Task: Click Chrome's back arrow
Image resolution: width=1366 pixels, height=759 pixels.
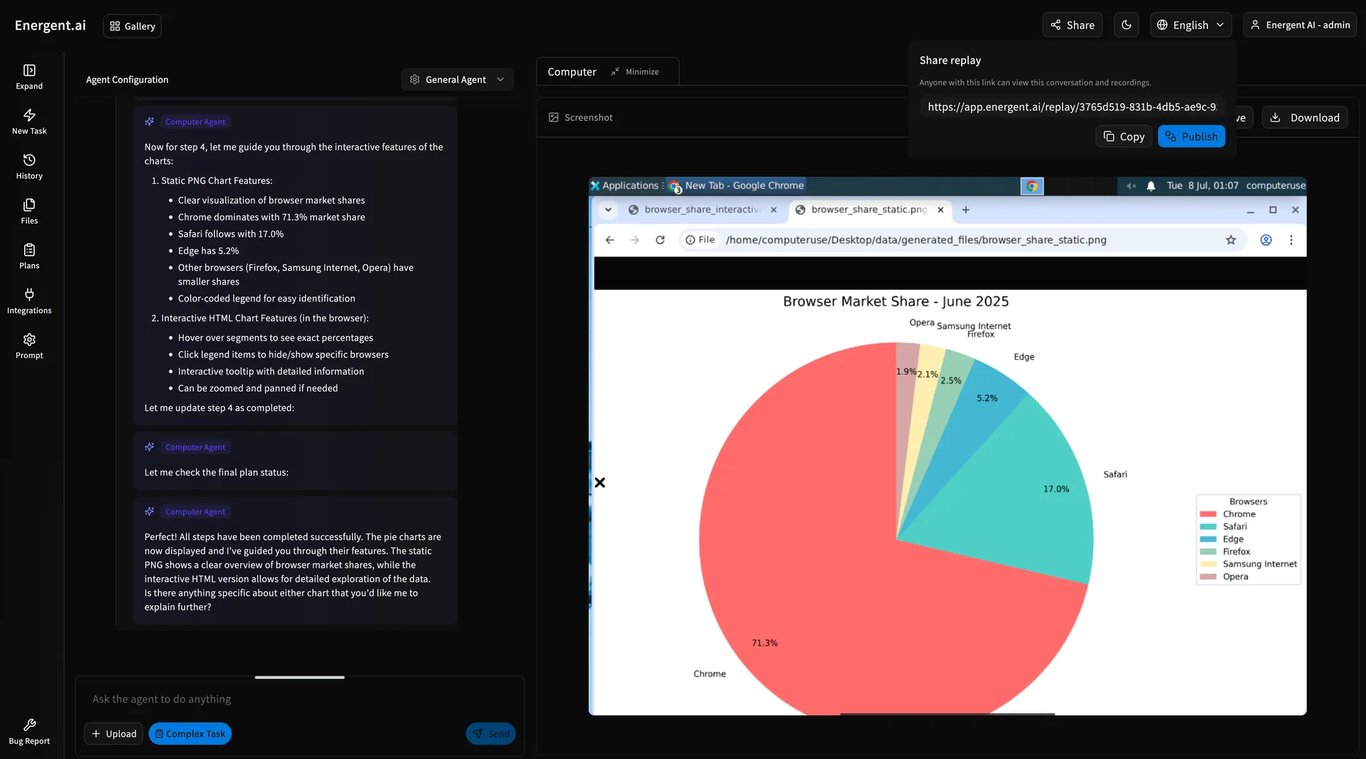Action: point(610,240)
